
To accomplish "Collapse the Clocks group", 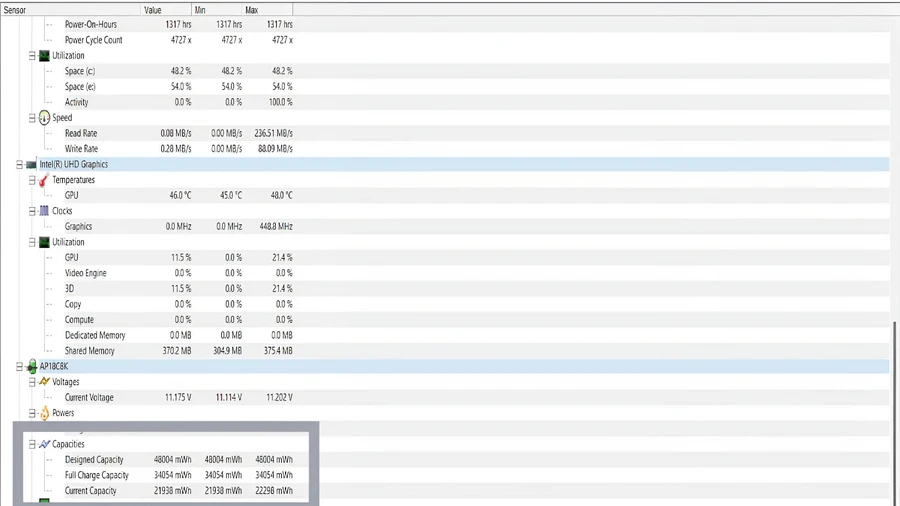I will (32, 211).
